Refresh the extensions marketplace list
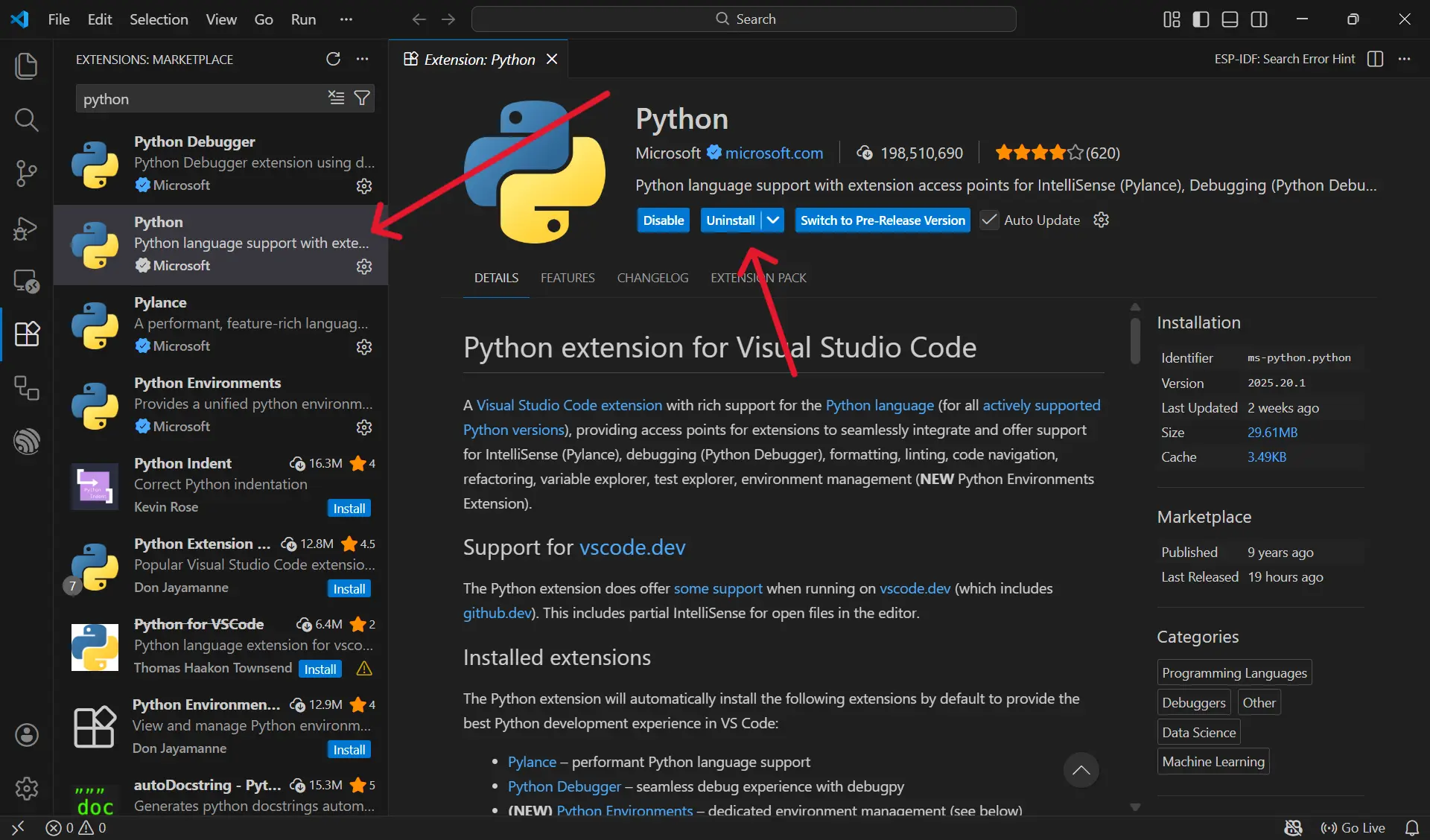This screenshot has width=1430, height=840. [333, 59]
